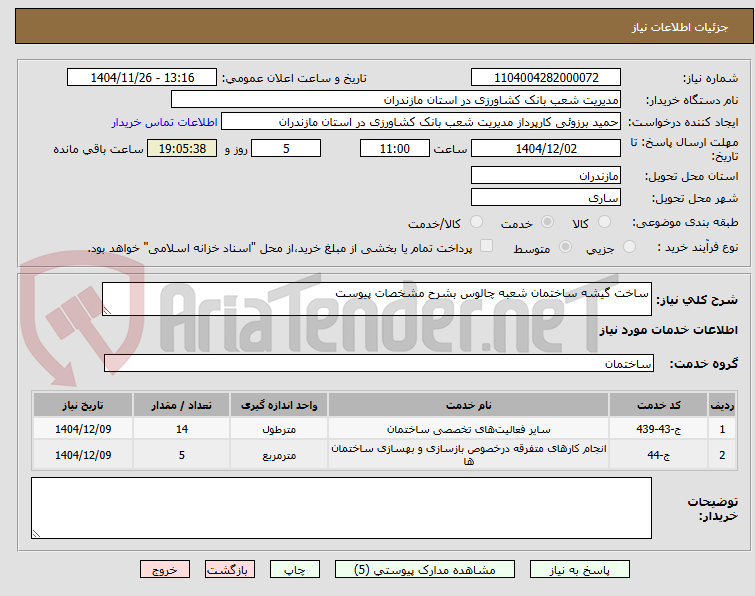Viewport: 755px width, 596px height.
Task: Click the کد خدمت column header
Action: pyautogui.click(x=658, y=405)
